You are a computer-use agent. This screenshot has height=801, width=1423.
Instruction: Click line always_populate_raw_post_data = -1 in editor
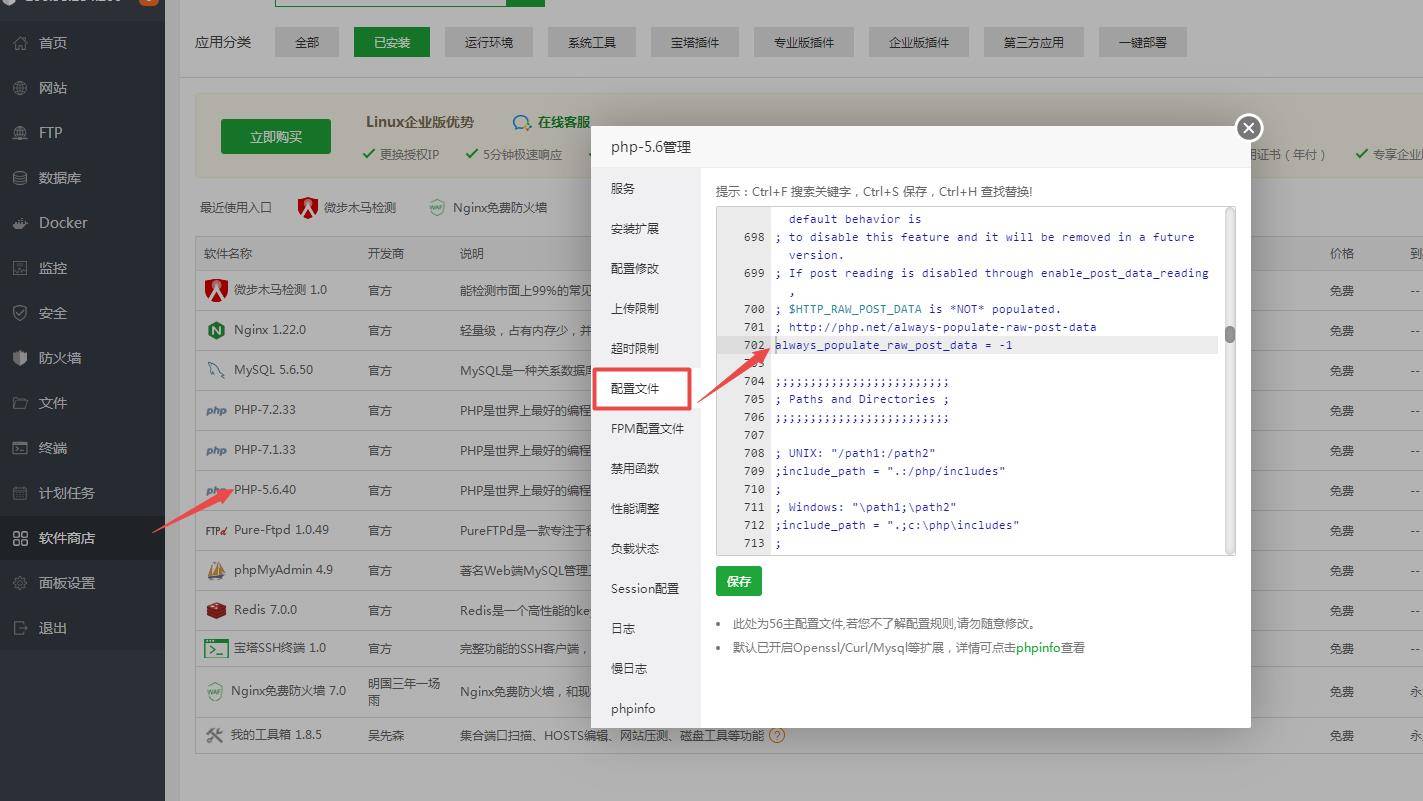coord(894,345)
